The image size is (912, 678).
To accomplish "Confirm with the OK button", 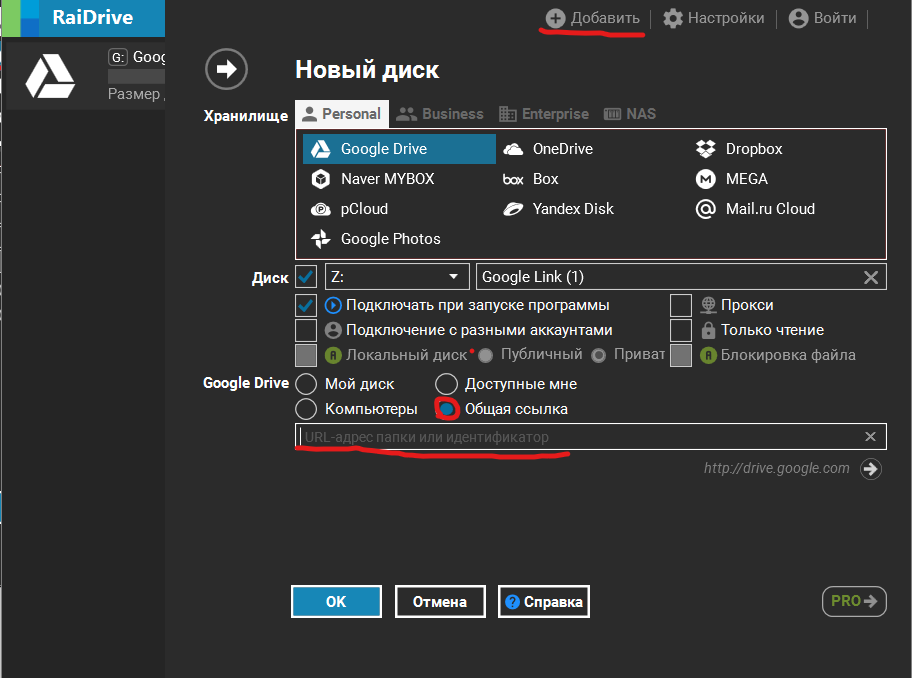I will (x=336, y=601).
